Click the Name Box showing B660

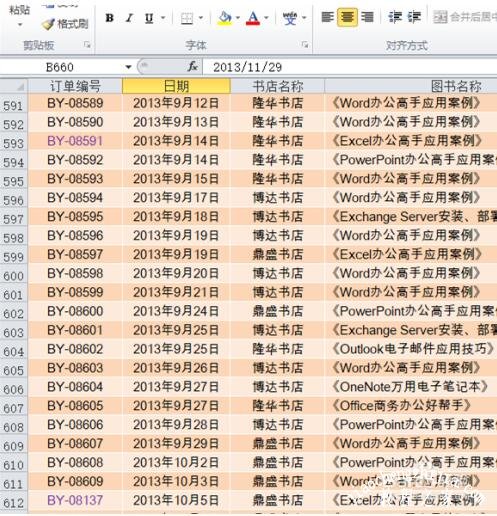click(60, 67)
